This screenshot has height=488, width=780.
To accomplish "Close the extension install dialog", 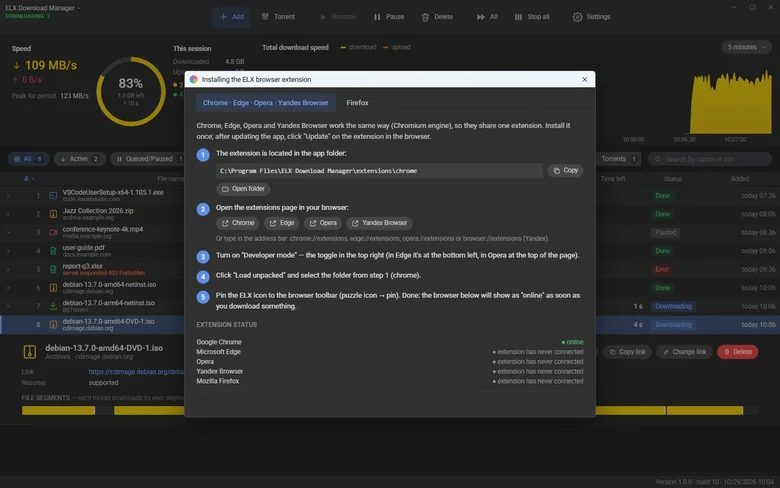I will [585, 80].
